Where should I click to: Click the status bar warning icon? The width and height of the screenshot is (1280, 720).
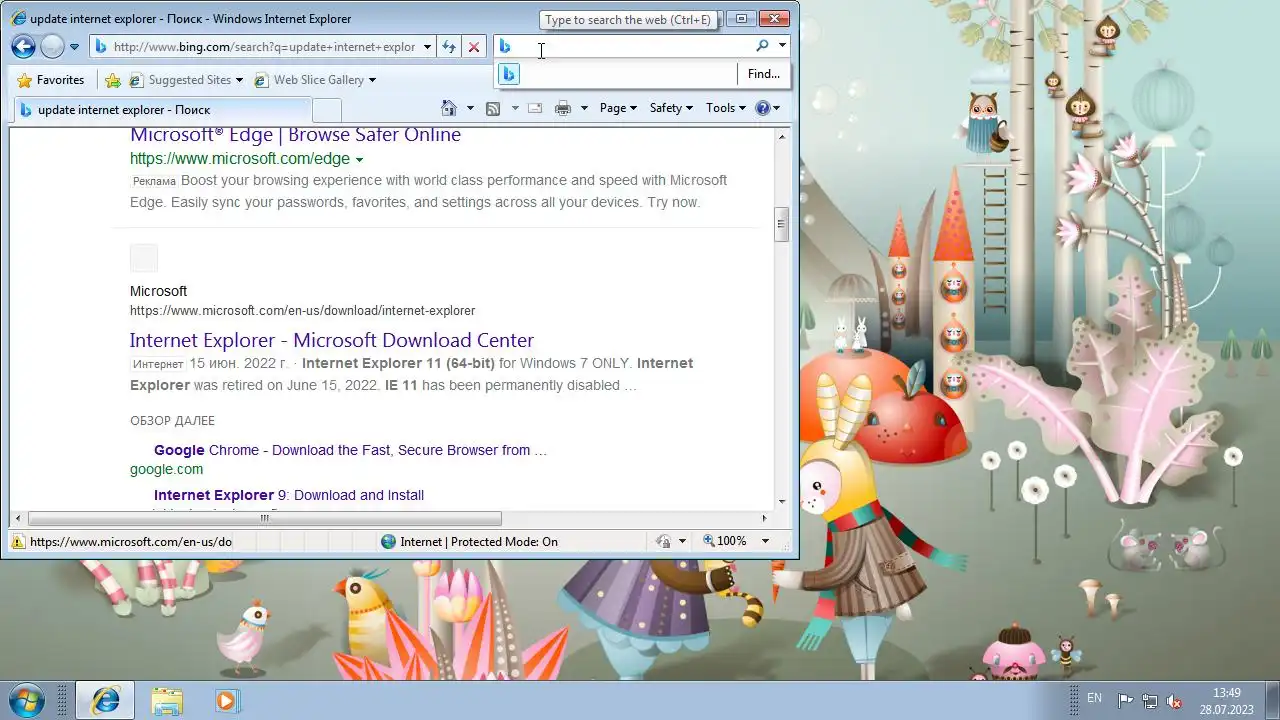18,542
